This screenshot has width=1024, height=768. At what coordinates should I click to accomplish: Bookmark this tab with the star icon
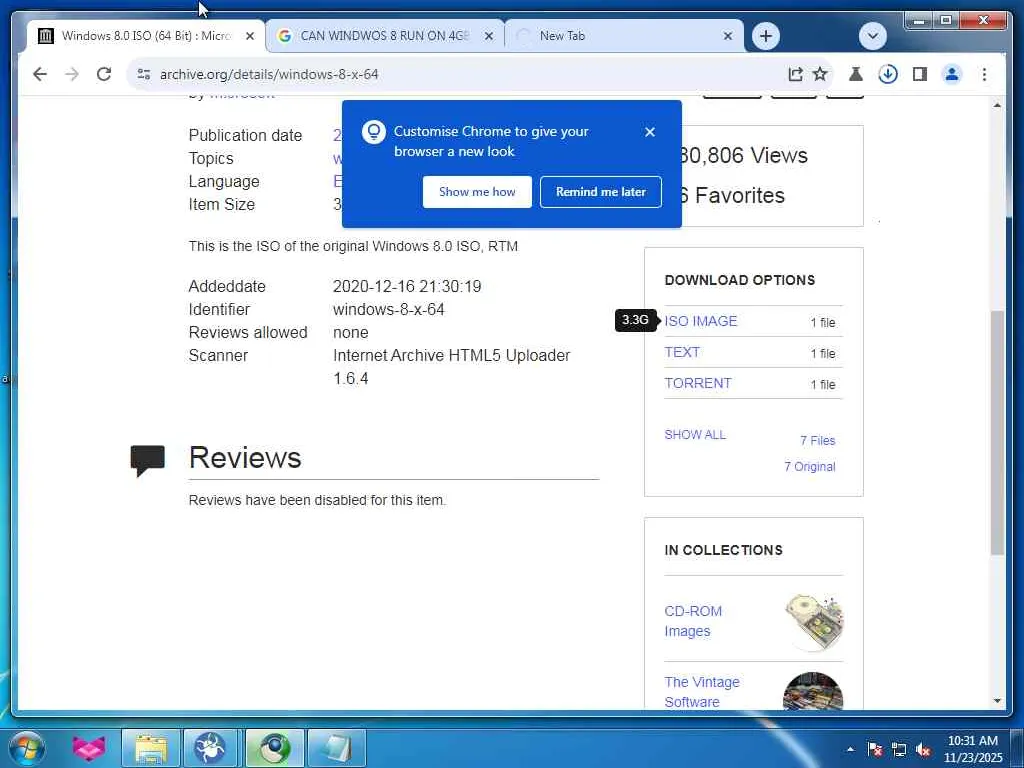pyautogui.click(x=820, y=74)
